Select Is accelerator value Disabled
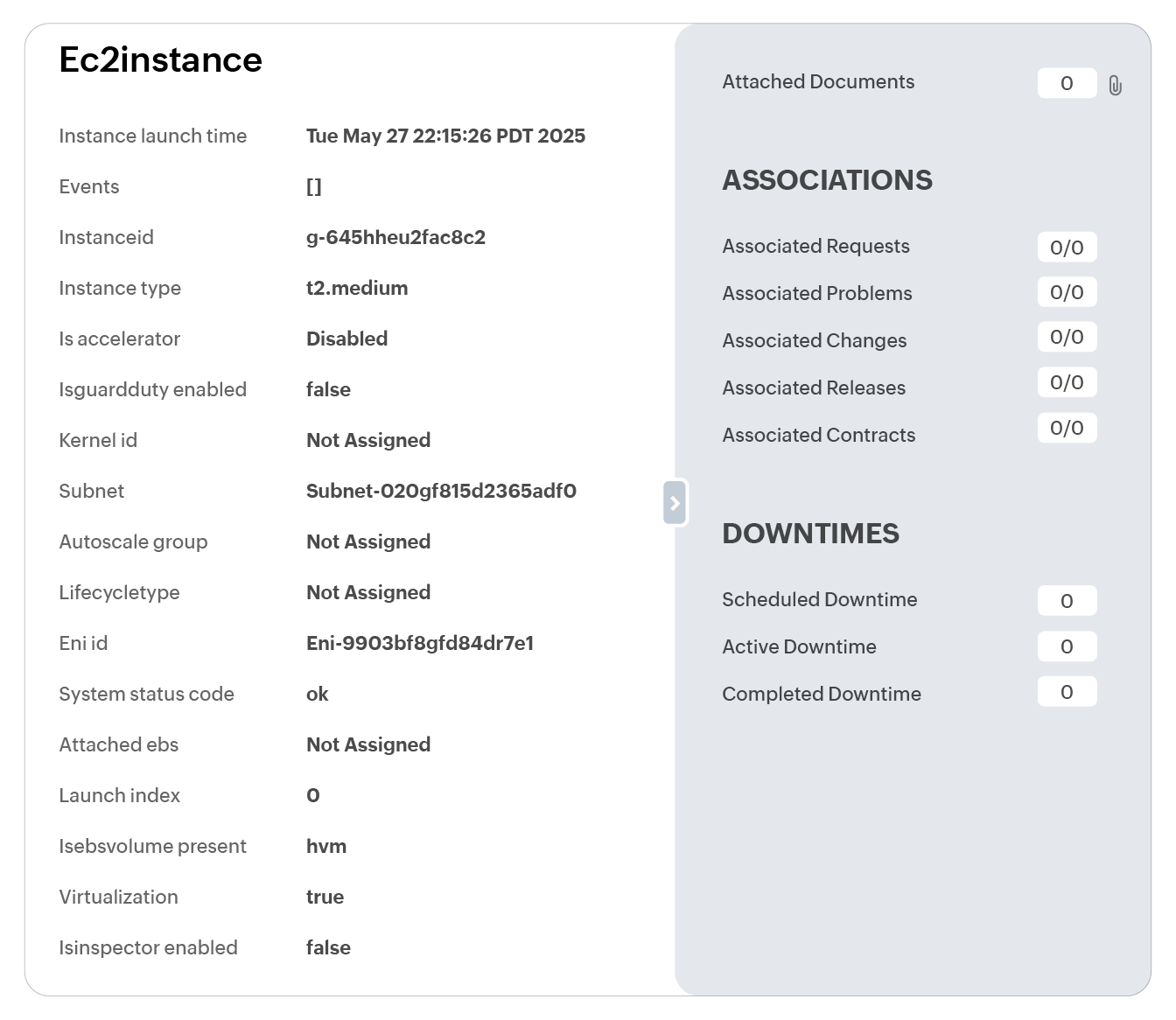 [346, 339]
